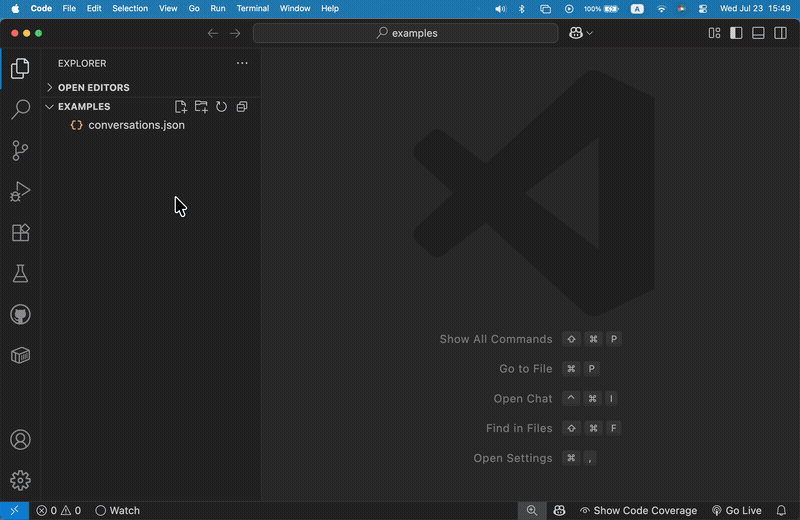800x520 pixels.
Task: Open the Terminal menu
Action: click(x=253, y=9)
